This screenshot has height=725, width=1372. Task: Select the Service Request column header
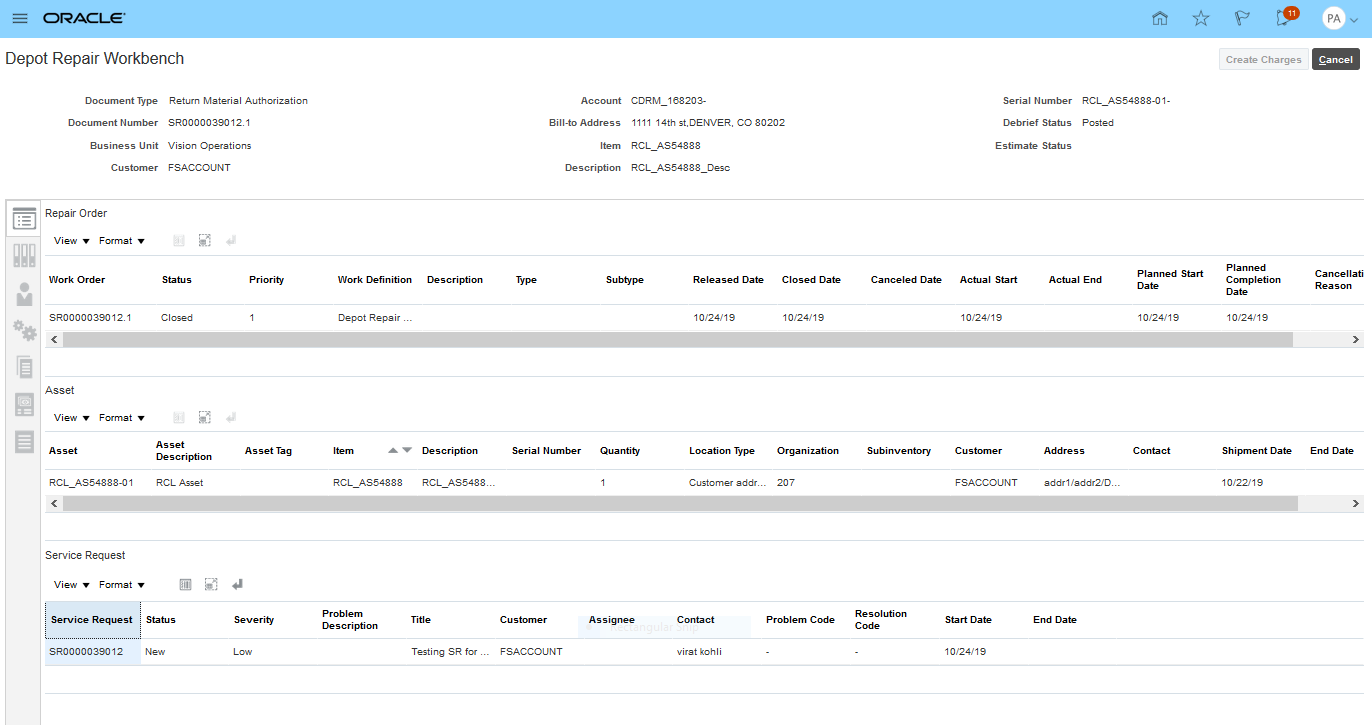click(x=92, y=620)
